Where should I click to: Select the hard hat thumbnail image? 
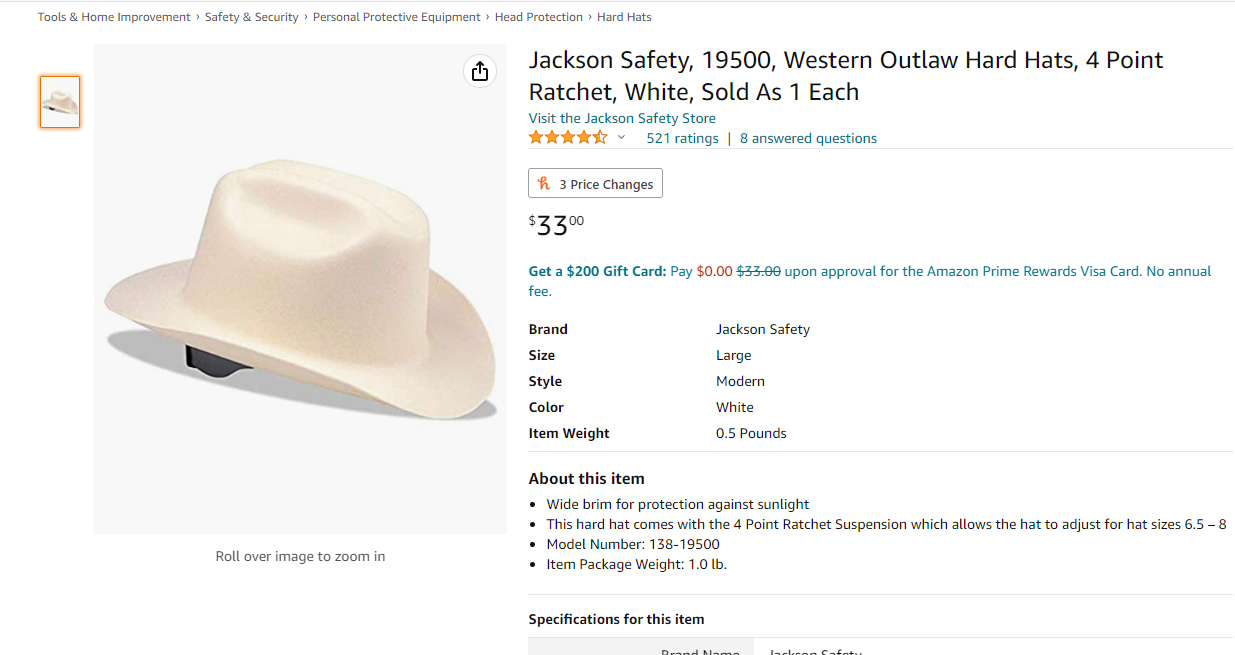pos(60,102)
